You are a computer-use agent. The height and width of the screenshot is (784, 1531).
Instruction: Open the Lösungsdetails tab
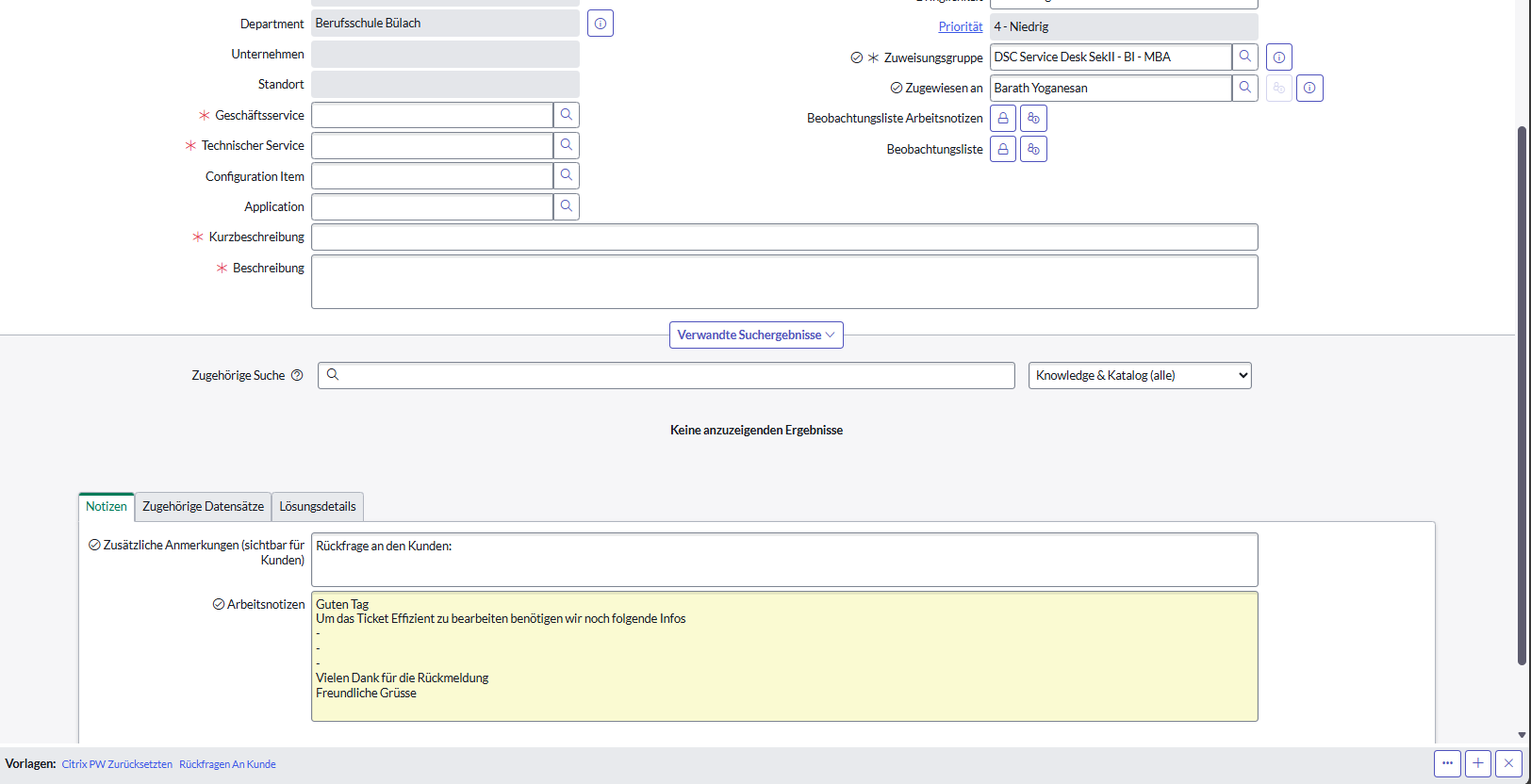coord(318,507)
